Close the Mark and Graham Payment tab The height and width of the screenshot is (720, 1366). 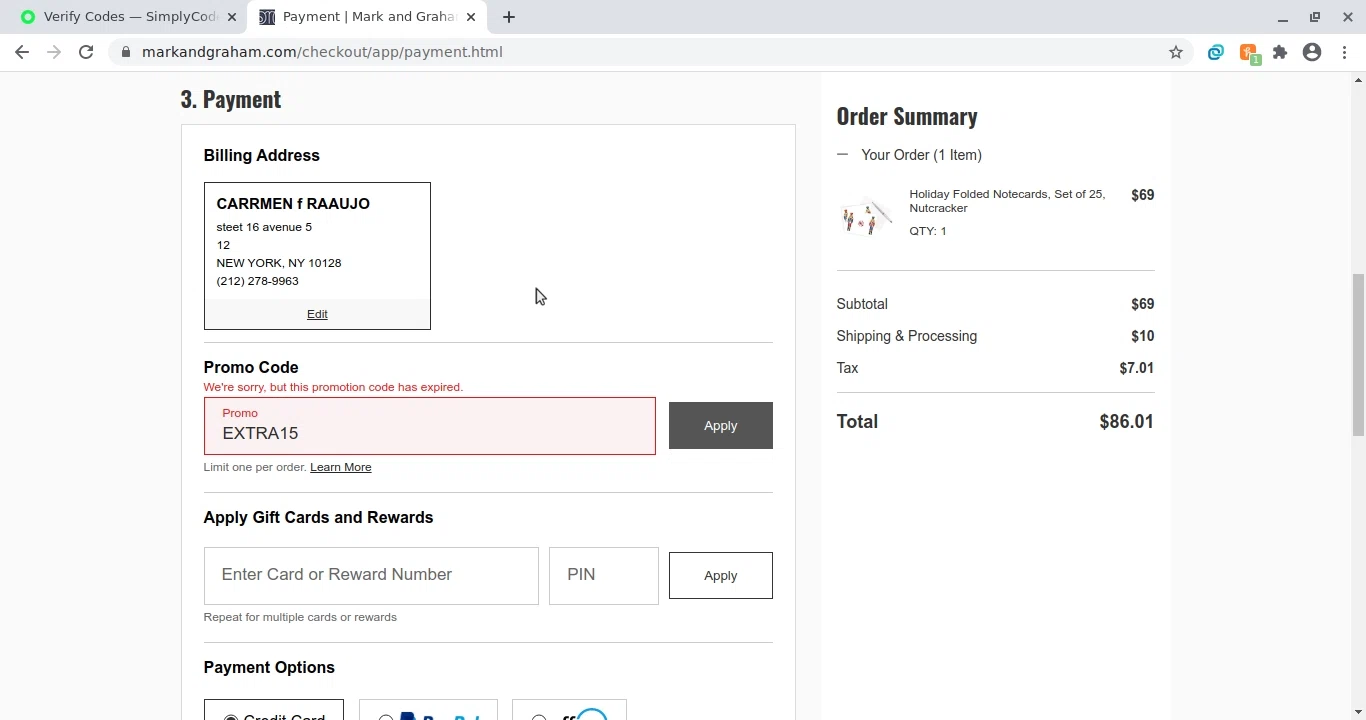point(471,17)
